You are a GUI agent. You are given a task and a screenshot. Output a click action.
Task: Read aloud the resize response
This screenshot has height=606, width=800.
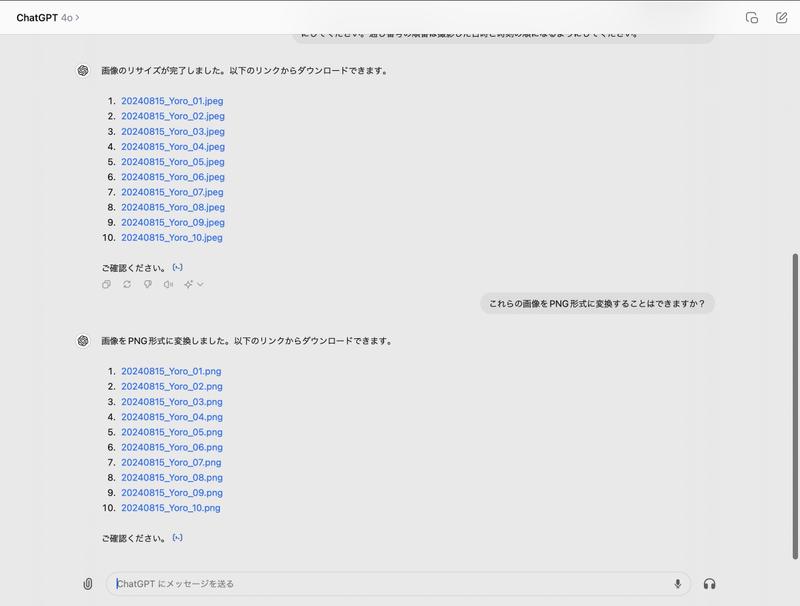coord(168,285)
